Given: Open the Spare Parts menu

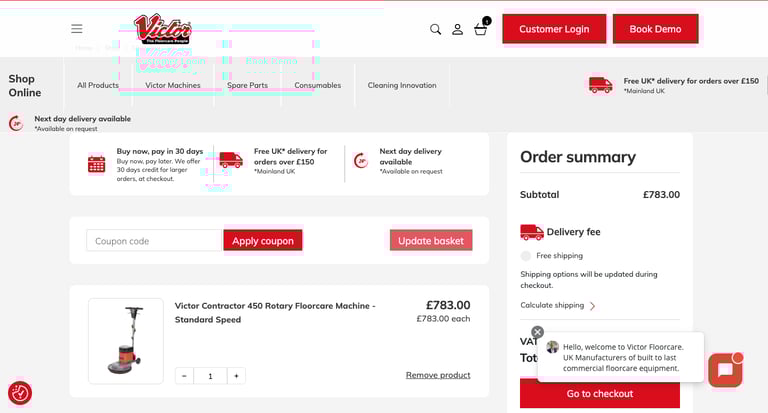Looking at the screenshot, I should (x=247, y=85).
